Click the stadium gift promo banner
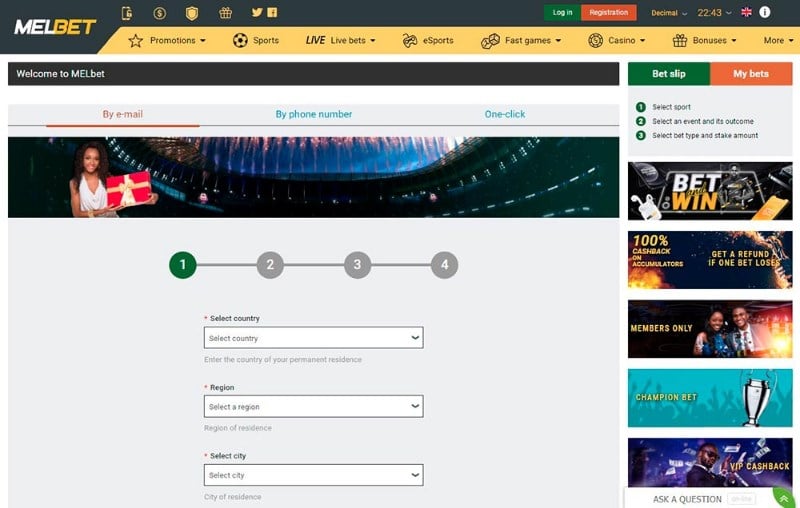Screen dimensions: 800x508 click(313, 177)
